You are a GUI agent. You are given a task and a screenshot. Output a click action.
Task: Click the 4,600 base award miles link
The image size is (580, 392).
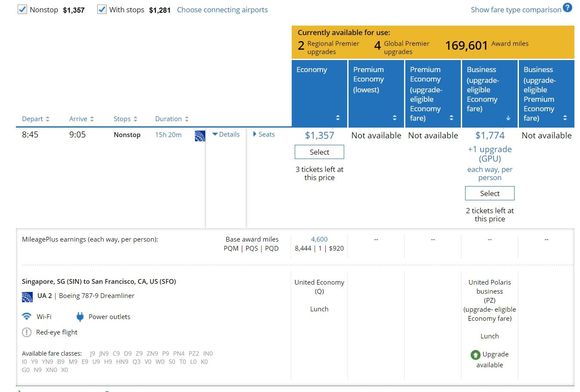coord(319,239)
